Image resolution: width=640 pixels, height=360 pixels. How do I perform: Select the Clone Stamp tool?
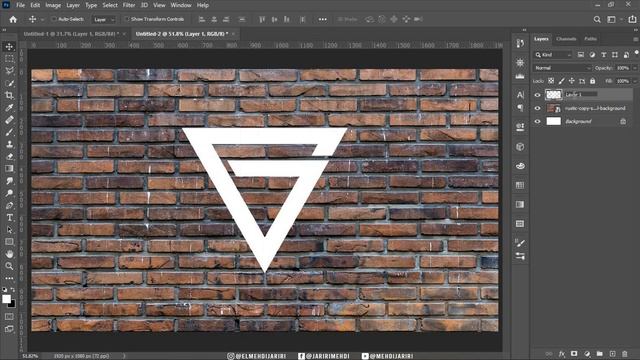[9, 144]
